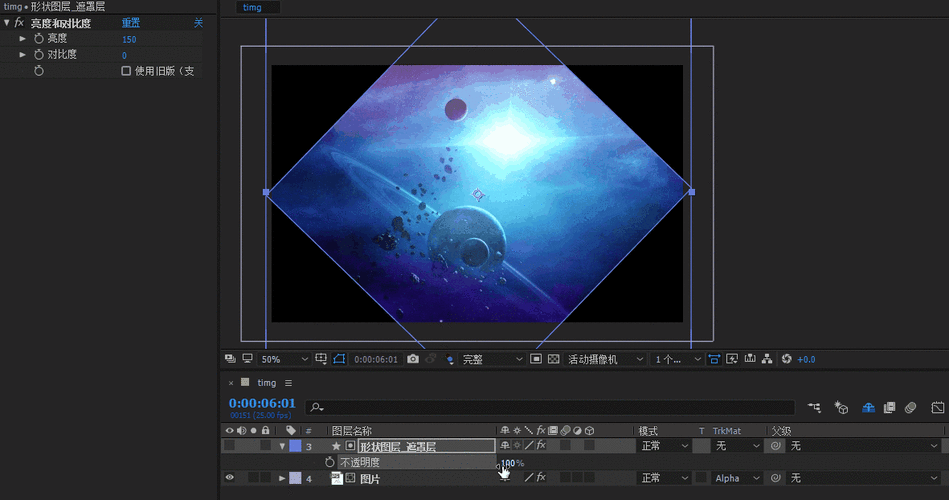This screenshot has width=949, height=500.
Task: Enable the 亮度 keyframe stopwatch
Action: click(39, 39)
